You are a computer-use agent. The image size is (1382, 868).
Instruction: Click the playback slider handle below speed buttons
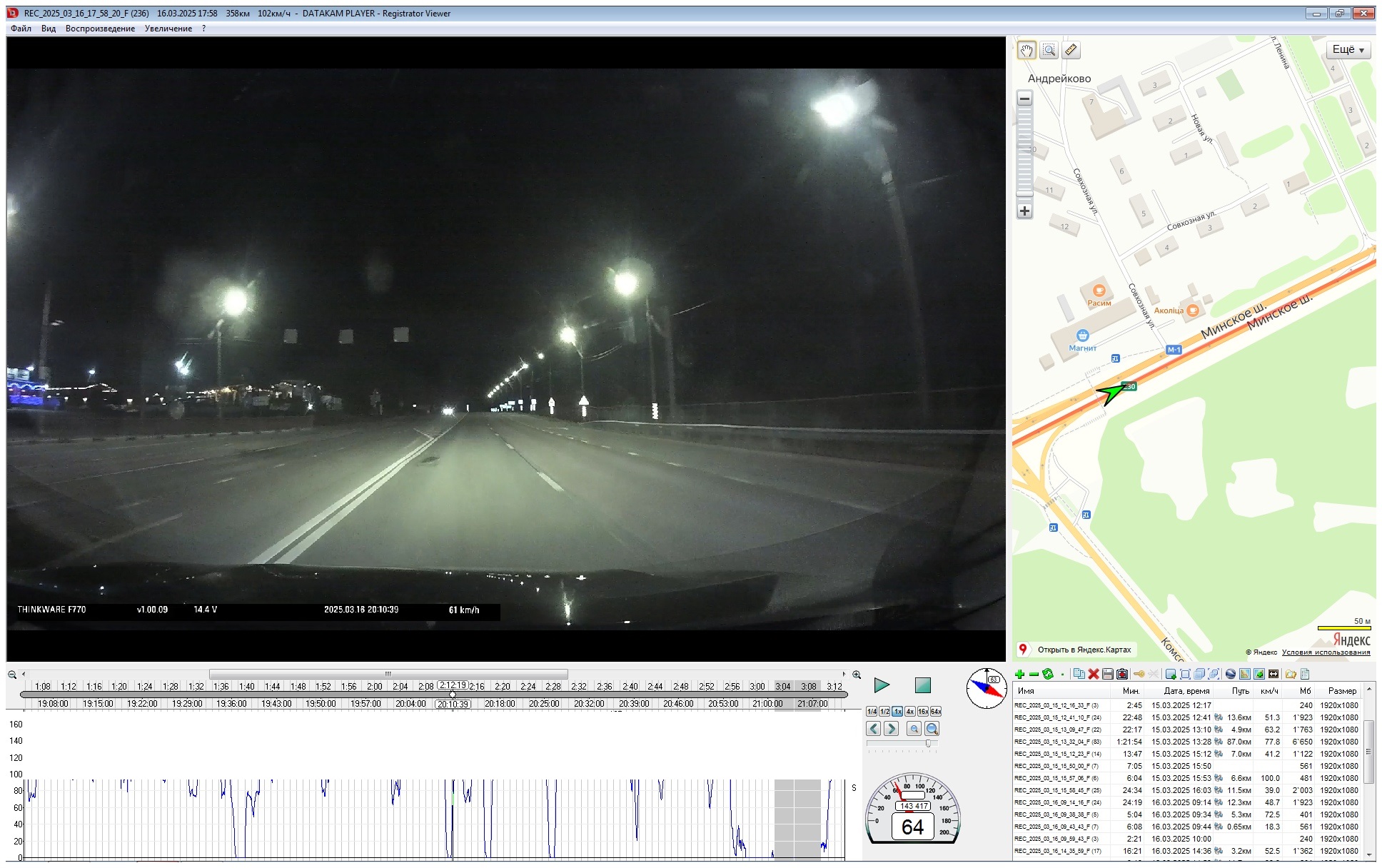click(928, 744)
